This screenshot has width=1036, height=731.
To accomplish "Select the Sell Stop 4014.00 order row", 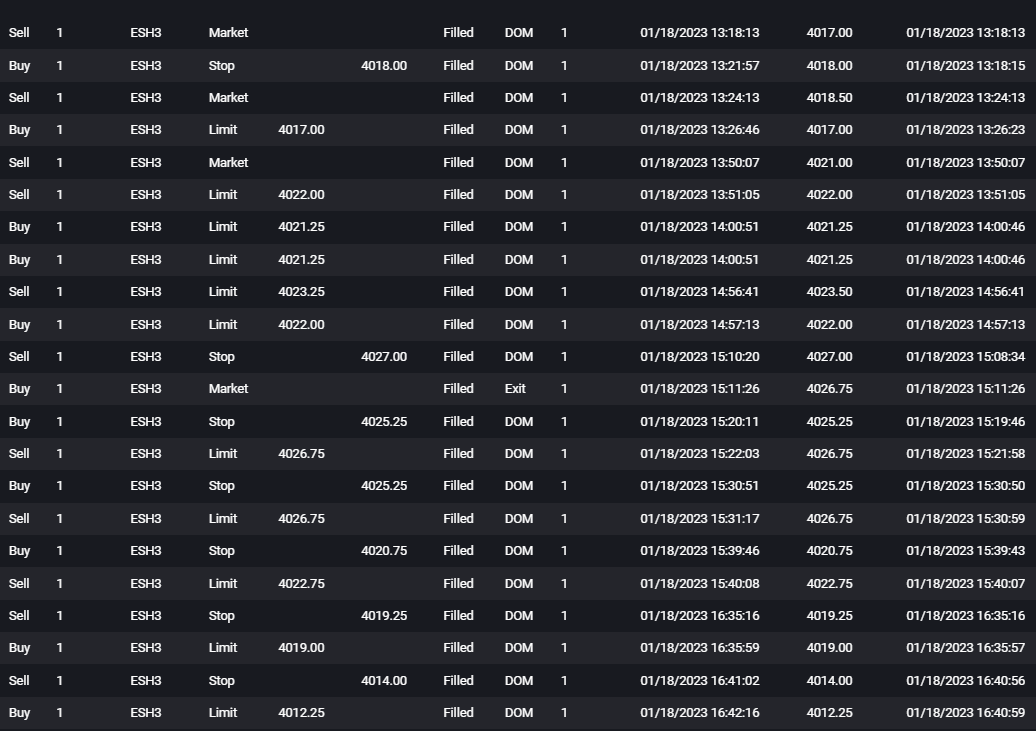I will pyautogui.click(x=518, y=681).
